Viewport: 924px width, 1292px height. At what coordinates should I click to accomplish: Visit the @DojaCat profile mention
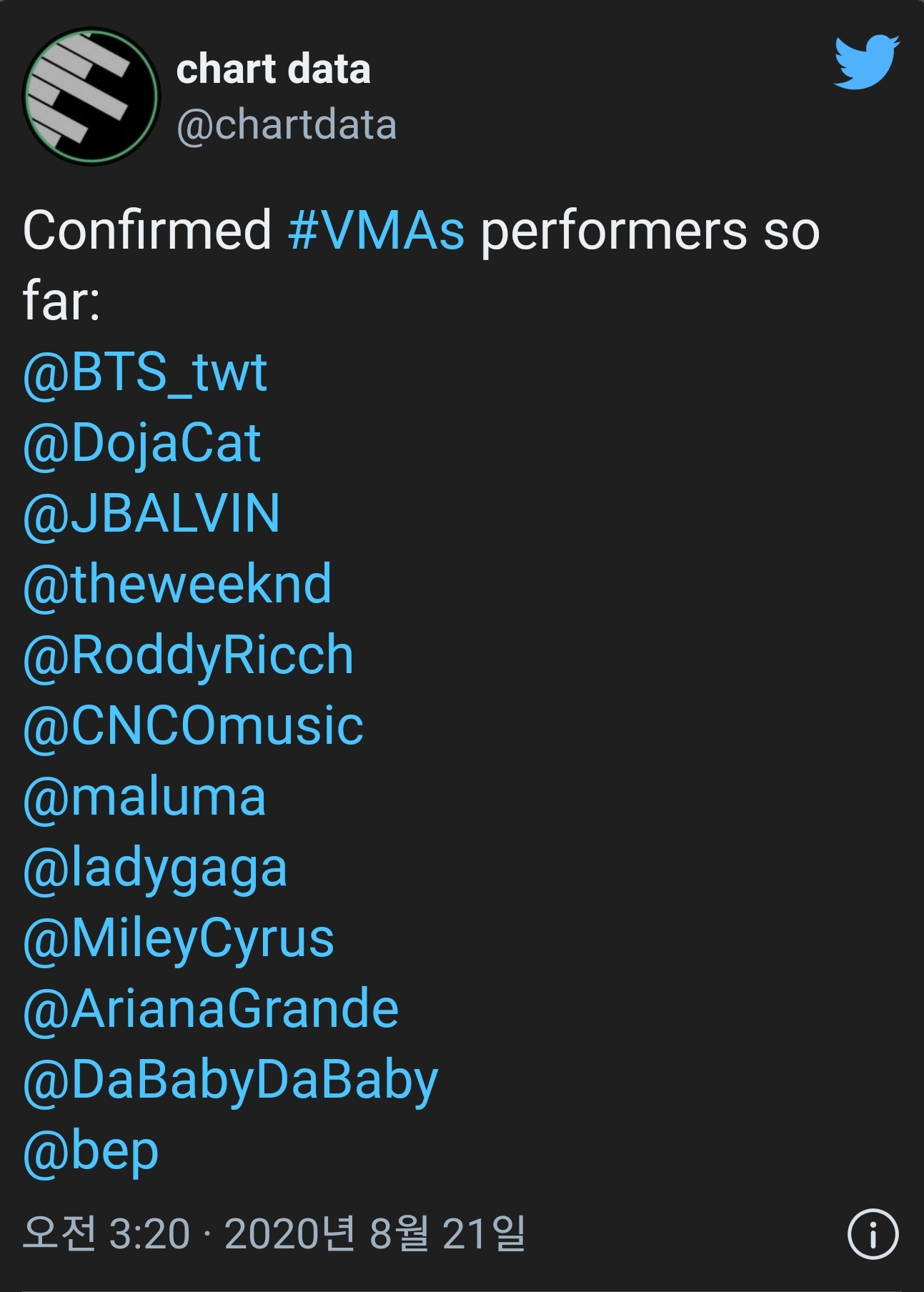(141, 443)
